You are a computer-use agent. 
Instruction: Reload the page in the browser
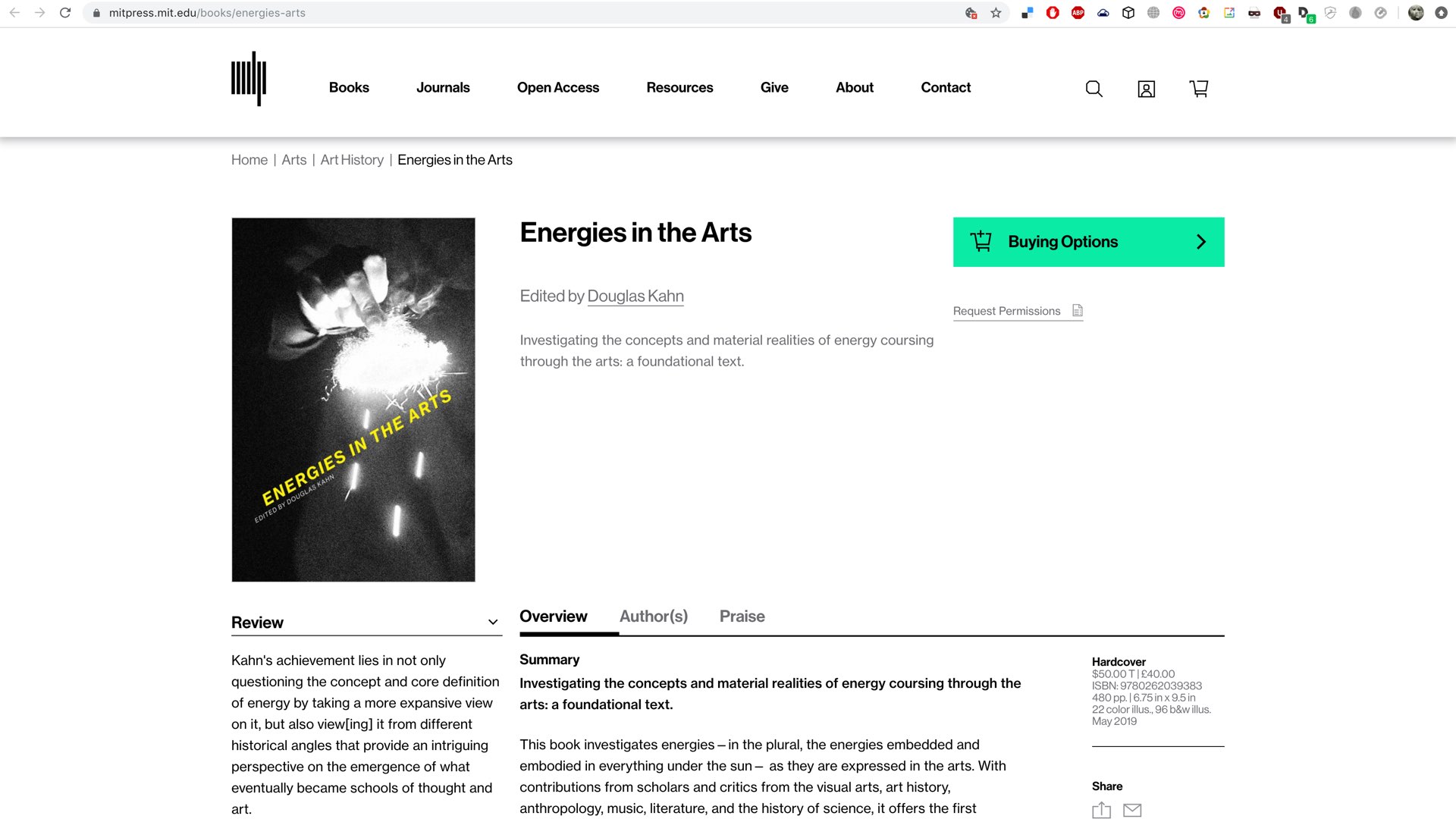[x=65, y=13]
